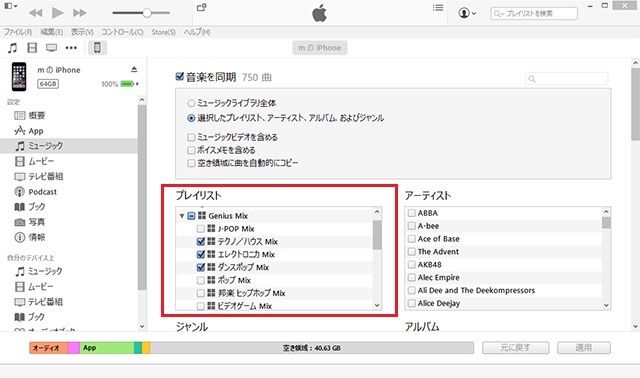Select ミュージック under settings sidebar

pyautogui.click(x=69, y=146)
